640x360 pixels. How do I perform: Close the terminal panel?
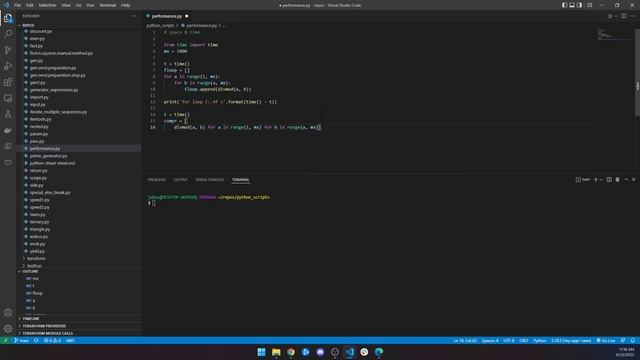coord(633,180)
